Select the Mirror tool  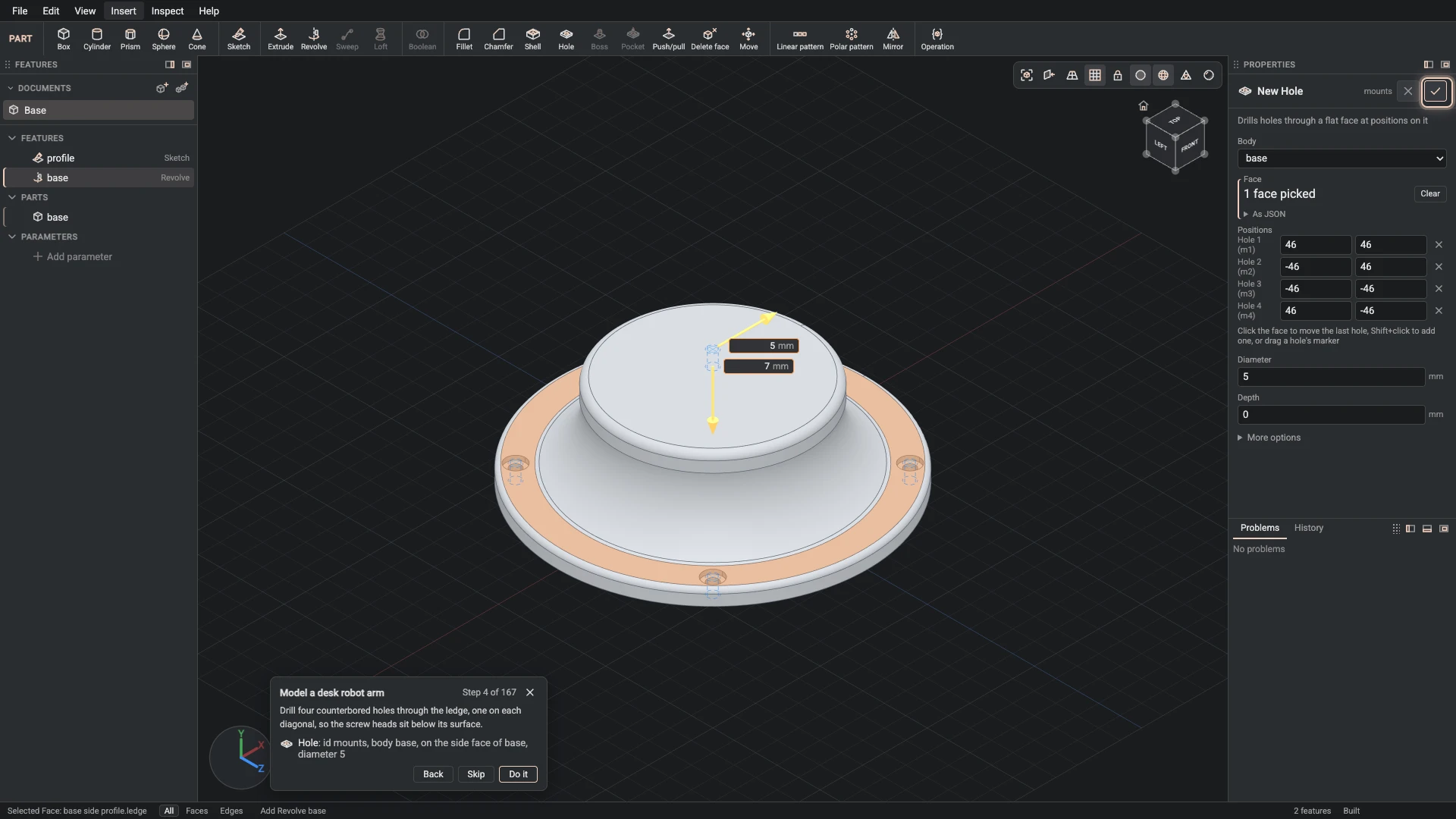(893, 39)
